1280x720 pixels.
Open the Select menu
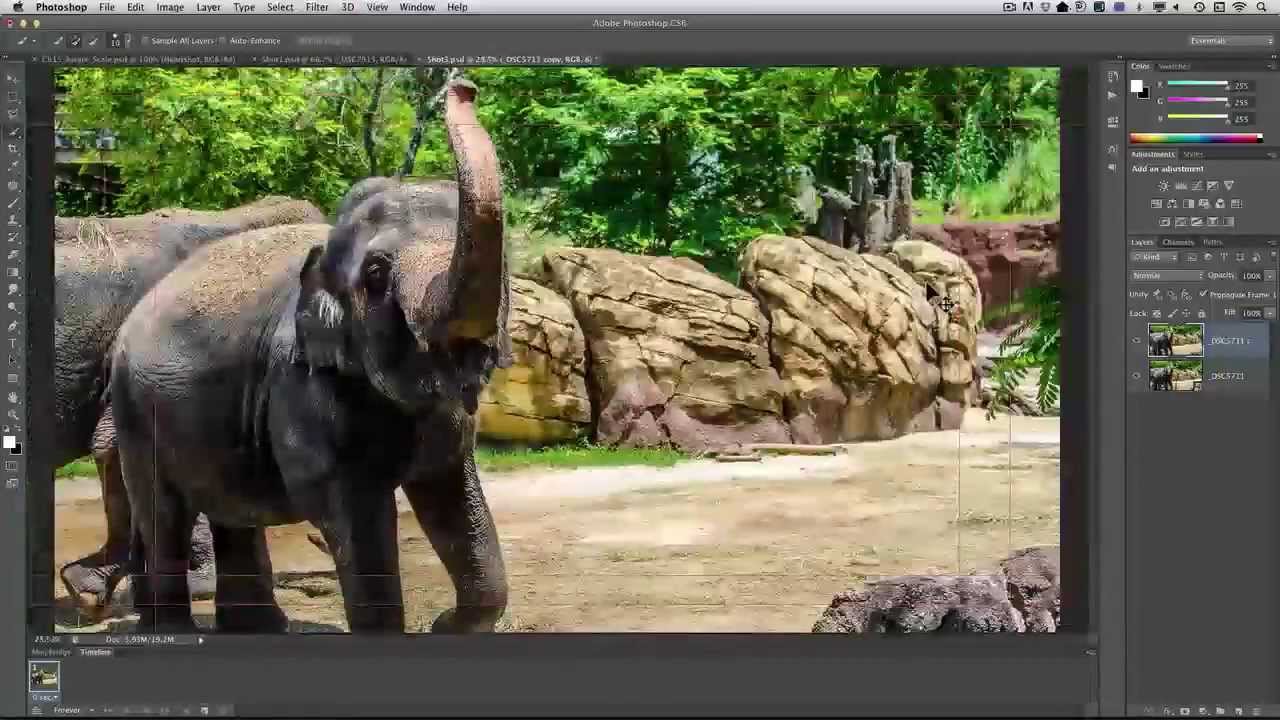coord(280,7)
